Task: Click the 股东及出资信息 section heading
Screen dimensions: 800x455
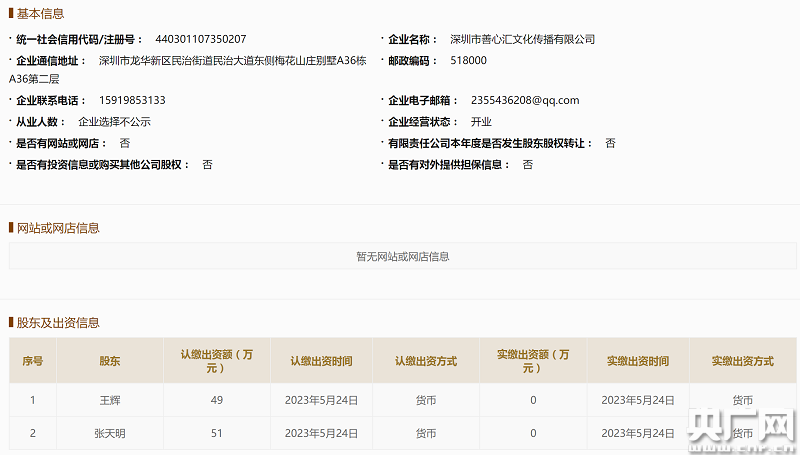Action: 58,323
